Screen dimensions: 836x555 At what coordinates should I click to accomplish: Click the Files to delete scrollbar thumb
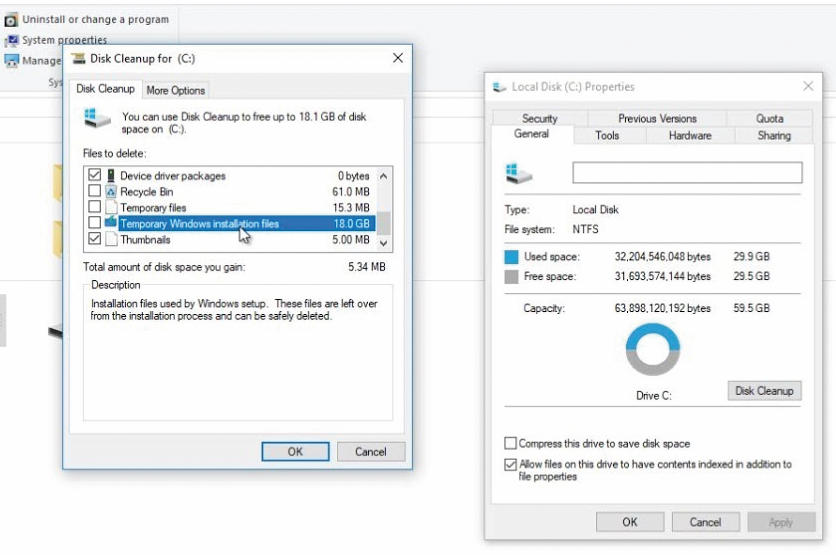tap(383, 223)
